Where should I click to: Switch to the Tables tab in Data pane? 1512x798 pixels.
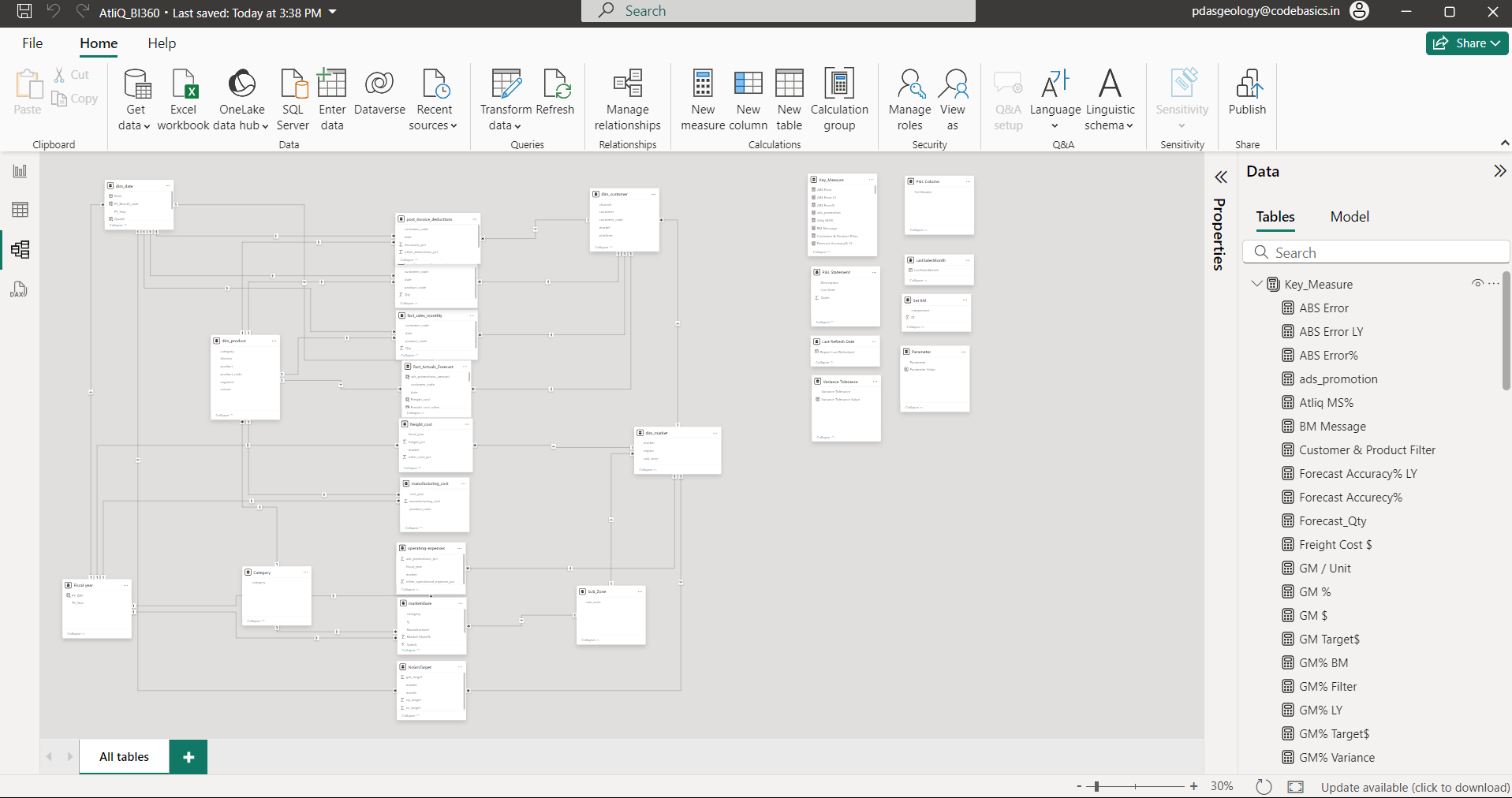tap(1275, 217)
